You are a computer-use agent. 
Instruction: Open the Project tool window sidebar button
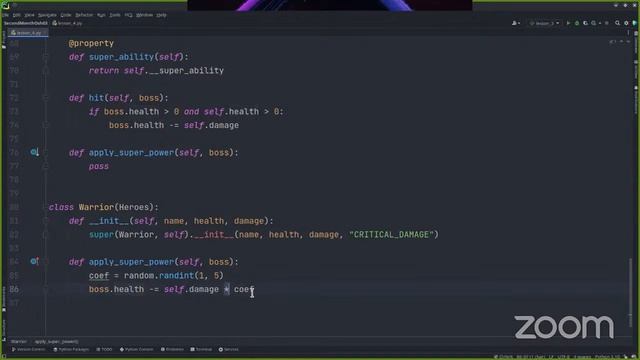[x=4, y=40]
